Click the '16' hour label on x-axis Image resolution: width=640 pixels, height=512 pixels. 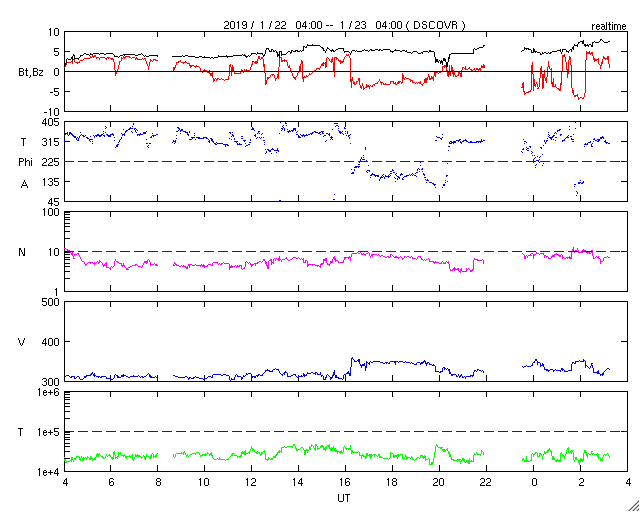(345, 483)
